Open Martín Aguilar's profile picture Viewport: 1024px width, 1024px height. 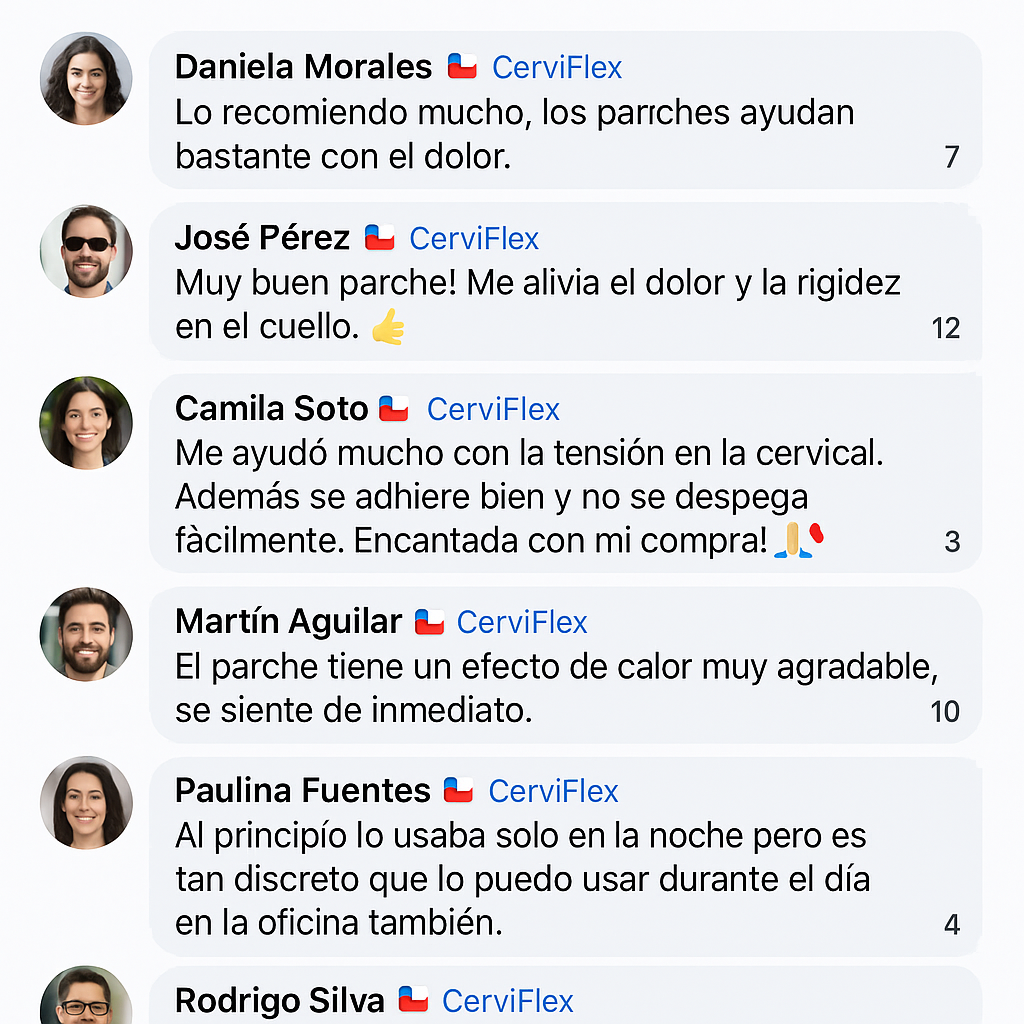(x=86, y=634)
